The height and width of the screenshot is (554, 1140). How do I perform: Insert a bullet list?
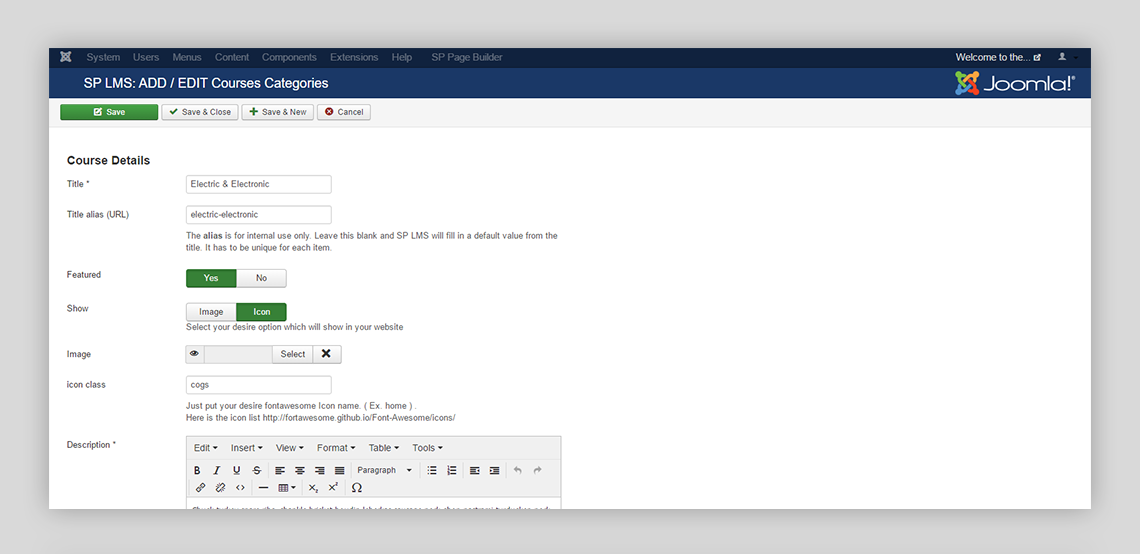(x=432, y=470)
